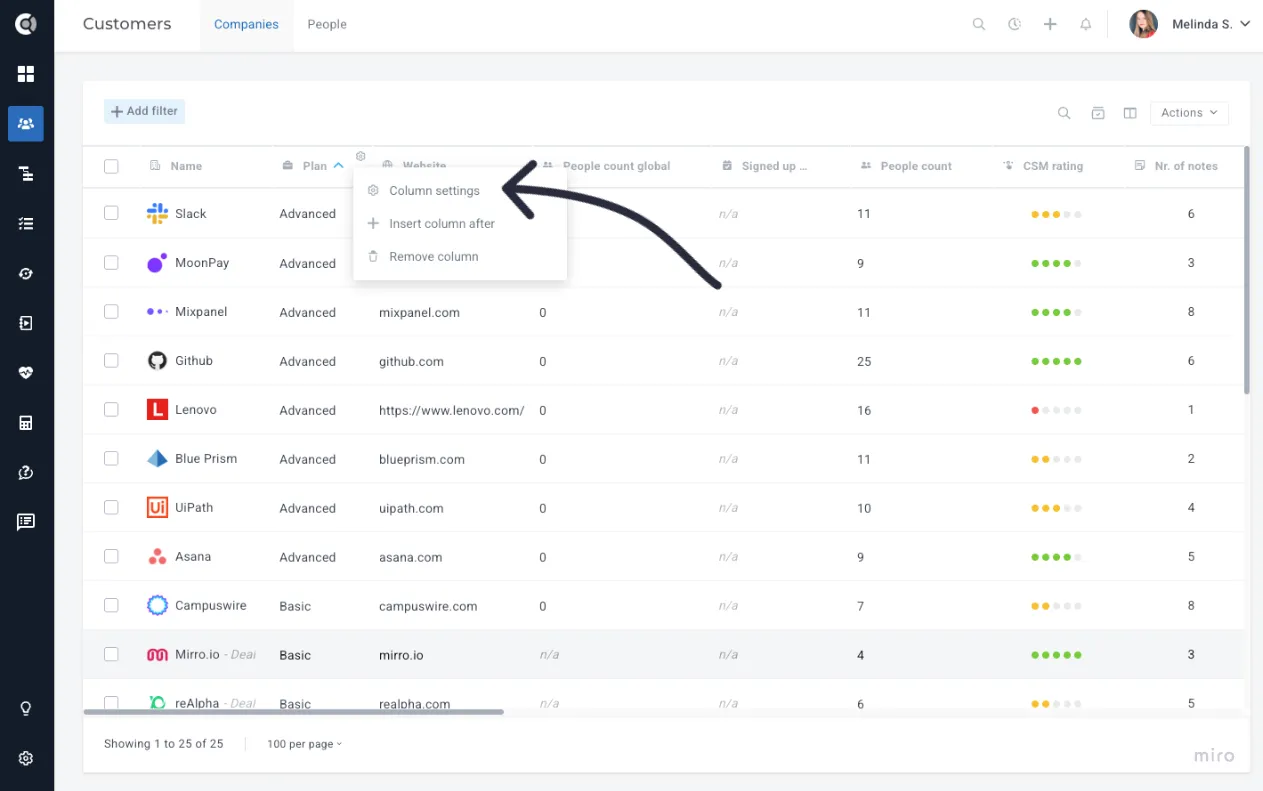Open the health heart icon in sidebar
Viewport: 1263px width, 791px height.
tap(26, 373)
